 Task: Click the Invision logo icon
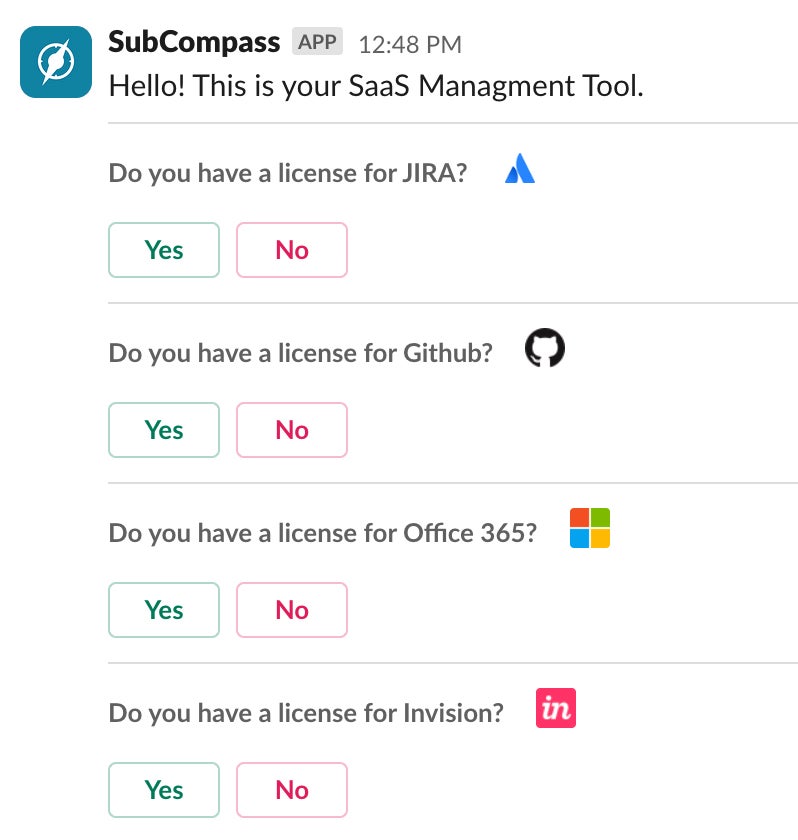point(556,708)
